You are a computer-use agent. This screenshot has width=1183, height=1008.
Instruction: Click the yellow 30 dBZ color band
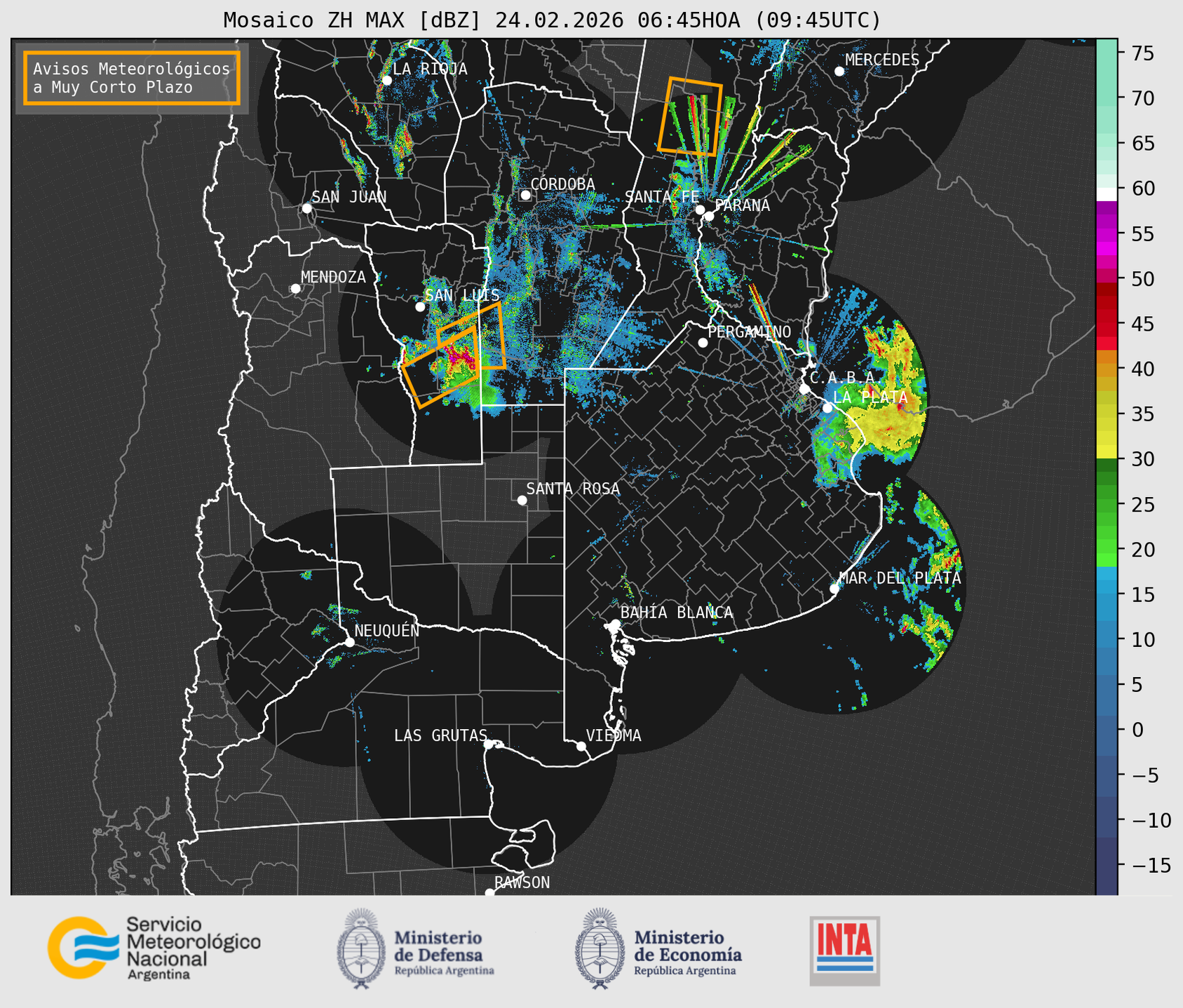[x=1107, y=452]
